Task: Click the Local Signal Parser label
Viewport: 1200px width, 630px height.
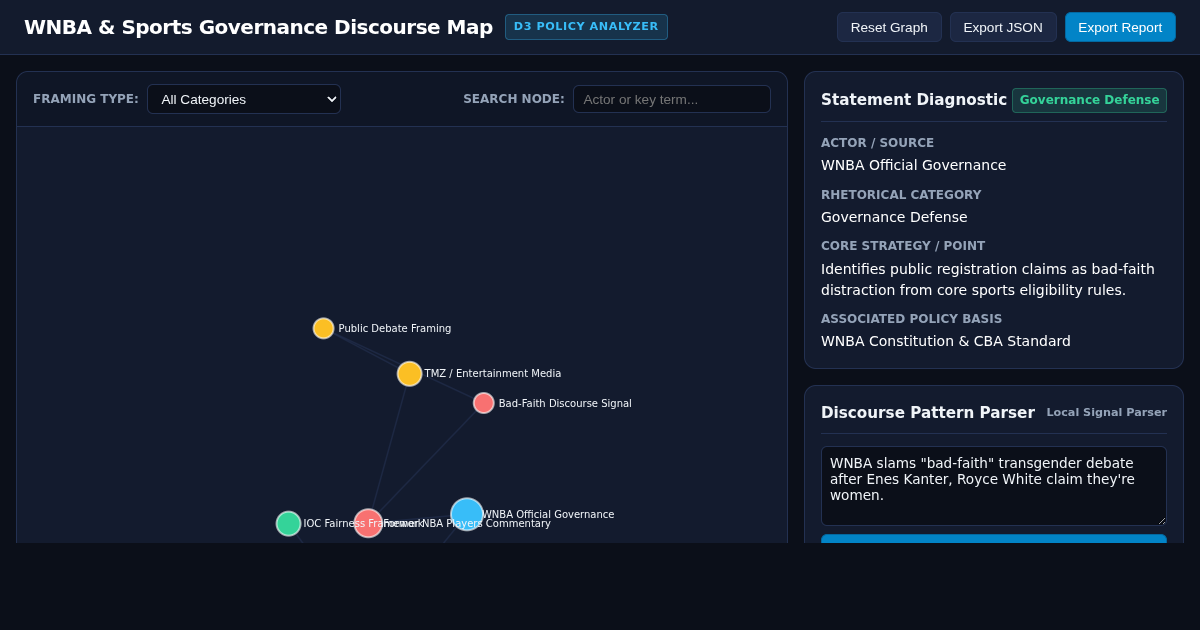Action: (1106, 412)
